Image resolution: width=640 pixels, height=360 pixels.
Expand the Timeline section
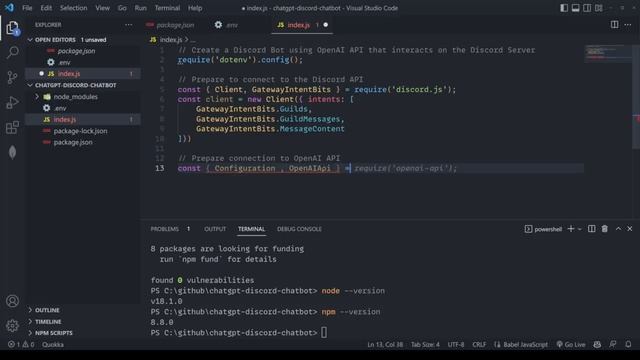coord(83,322)
